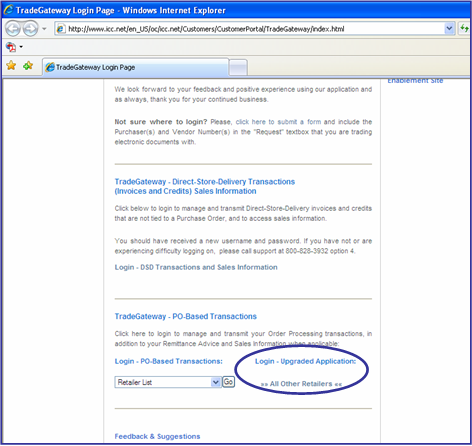The image size is (472, 446).
Task: Click the Adobe PDF toolbar icon
Action: pos(11,47)
